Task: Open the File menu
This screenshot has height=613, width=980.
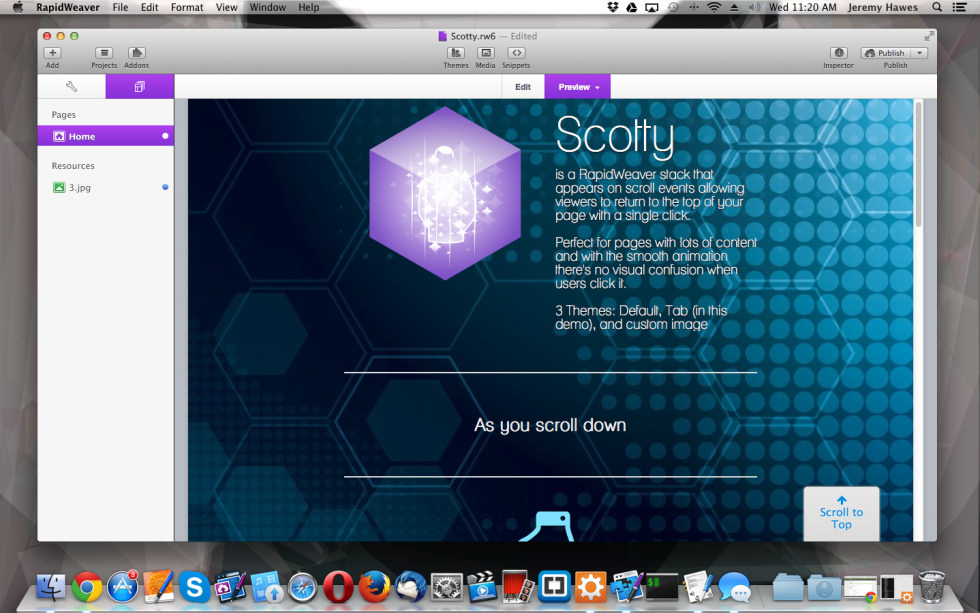Action: 120,7
